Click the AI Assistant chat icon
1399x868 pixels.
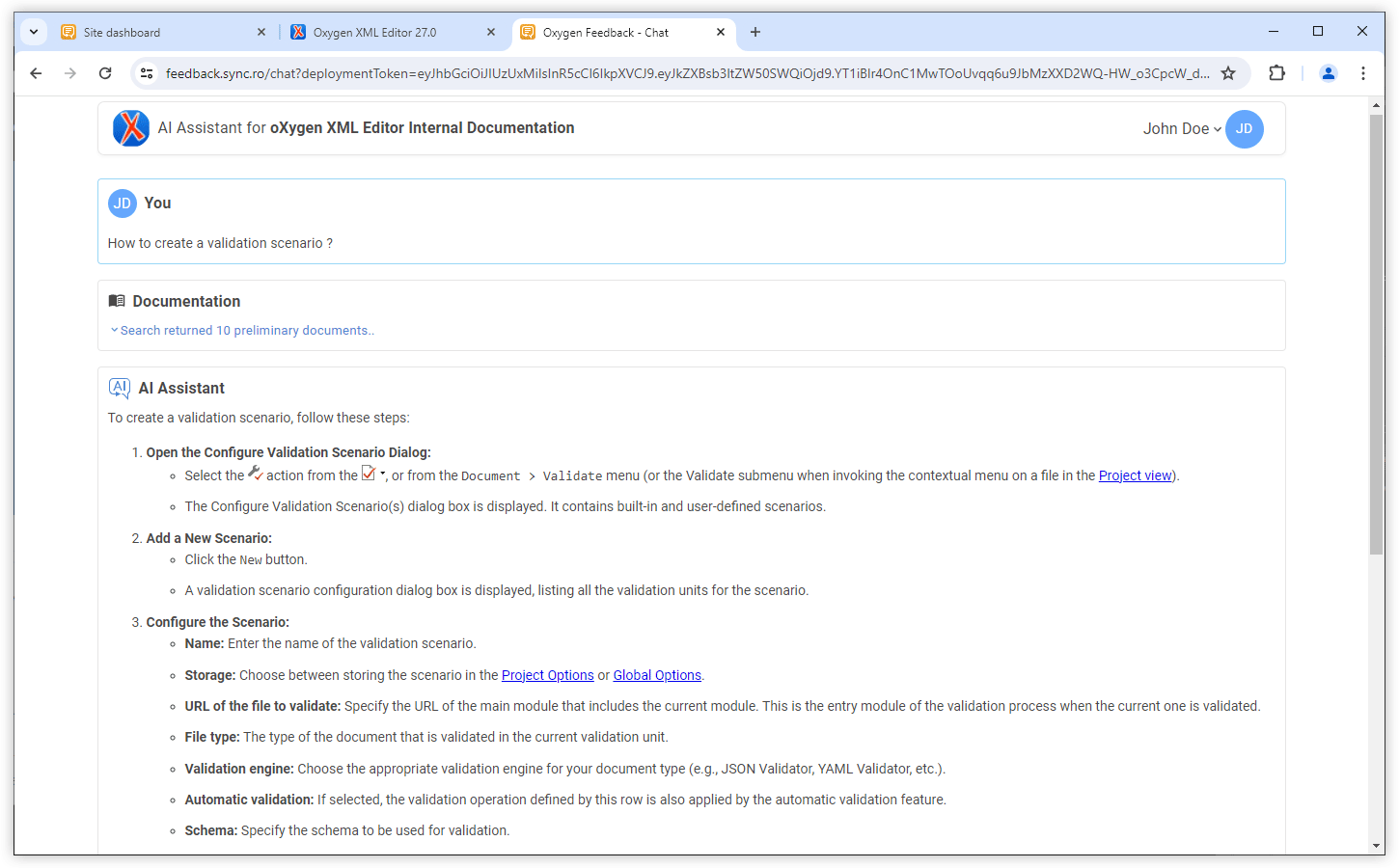point(120,389)
